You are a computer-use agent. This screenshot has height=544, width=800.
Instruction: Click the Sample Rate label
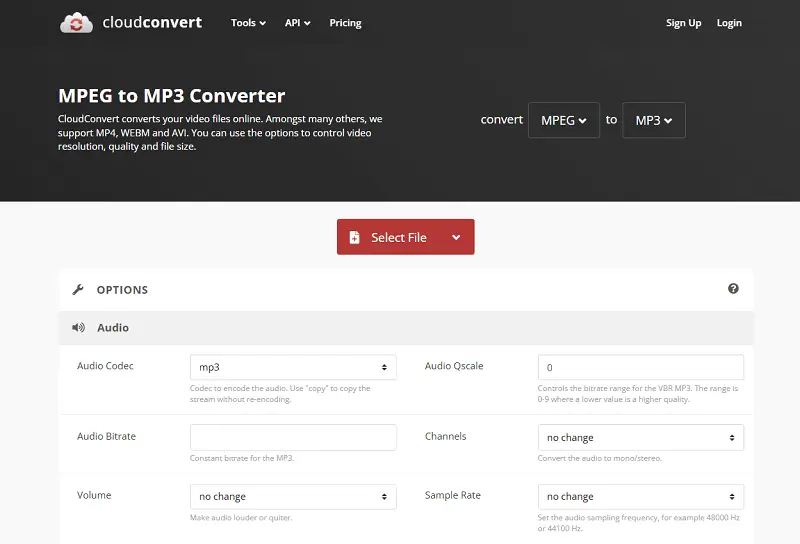tap(453, 495)
